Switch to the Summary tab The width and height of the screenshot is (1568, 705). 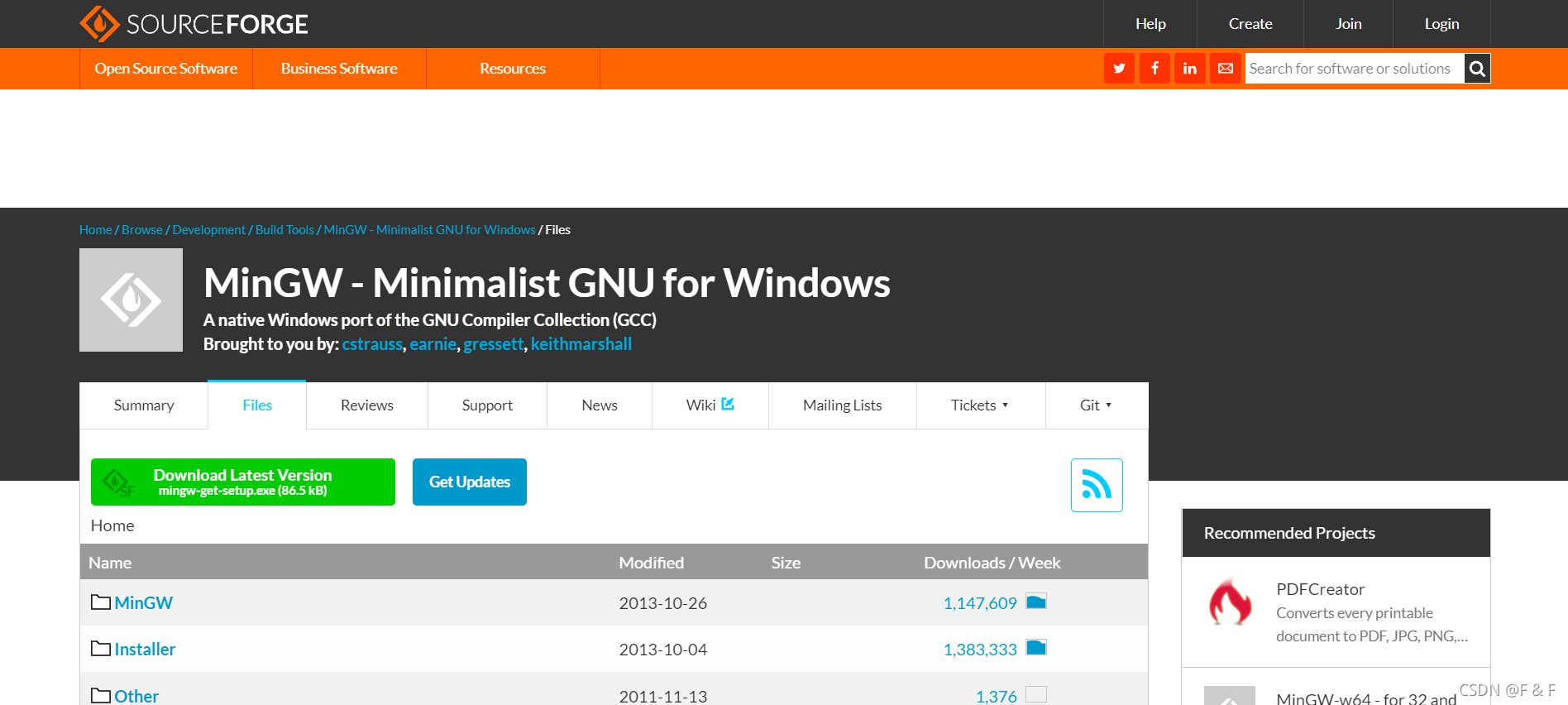(x=144, y=405)
